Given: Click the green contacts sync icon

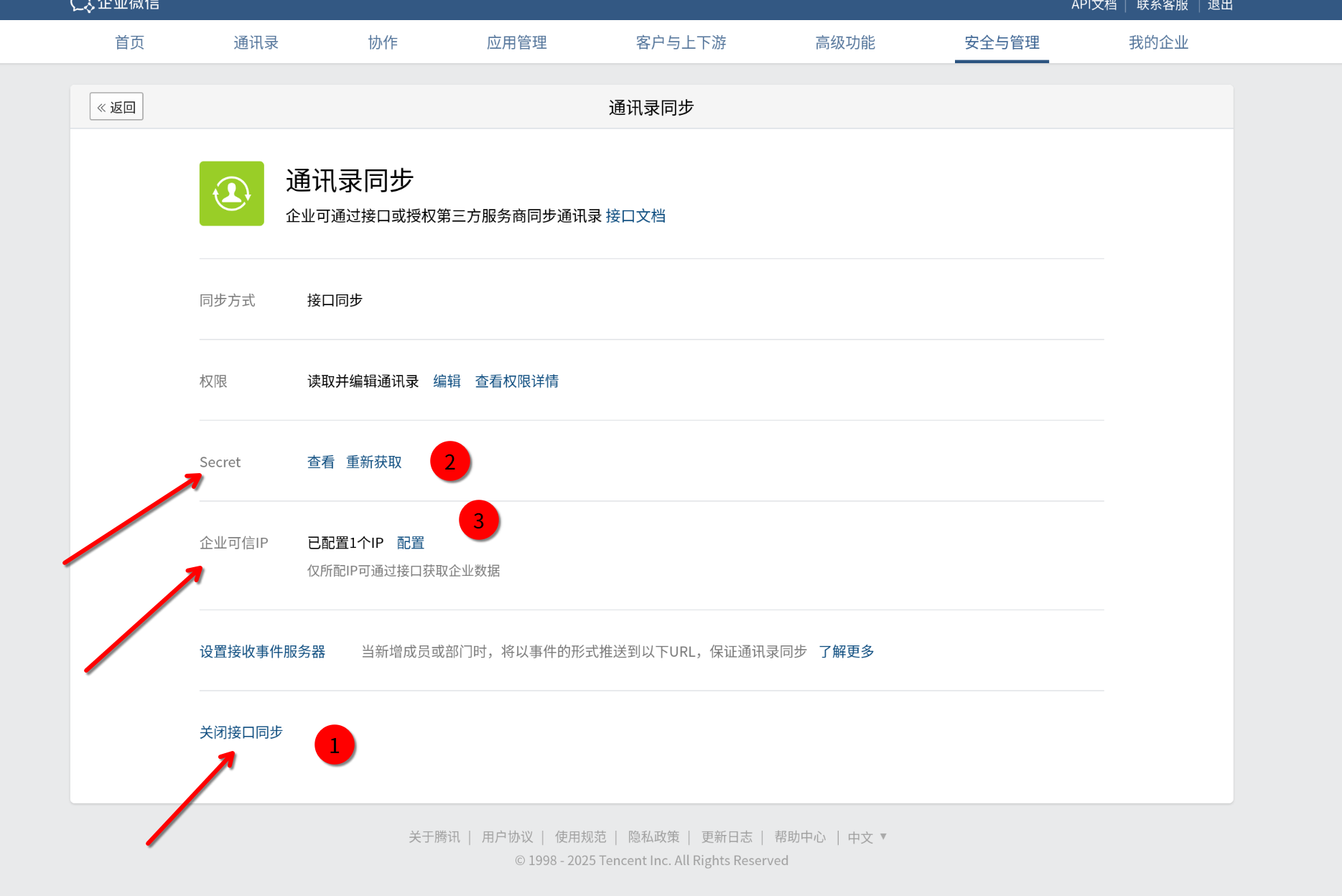Looking at the screenshot, I should pyautogui.click(x=231, y=194).
